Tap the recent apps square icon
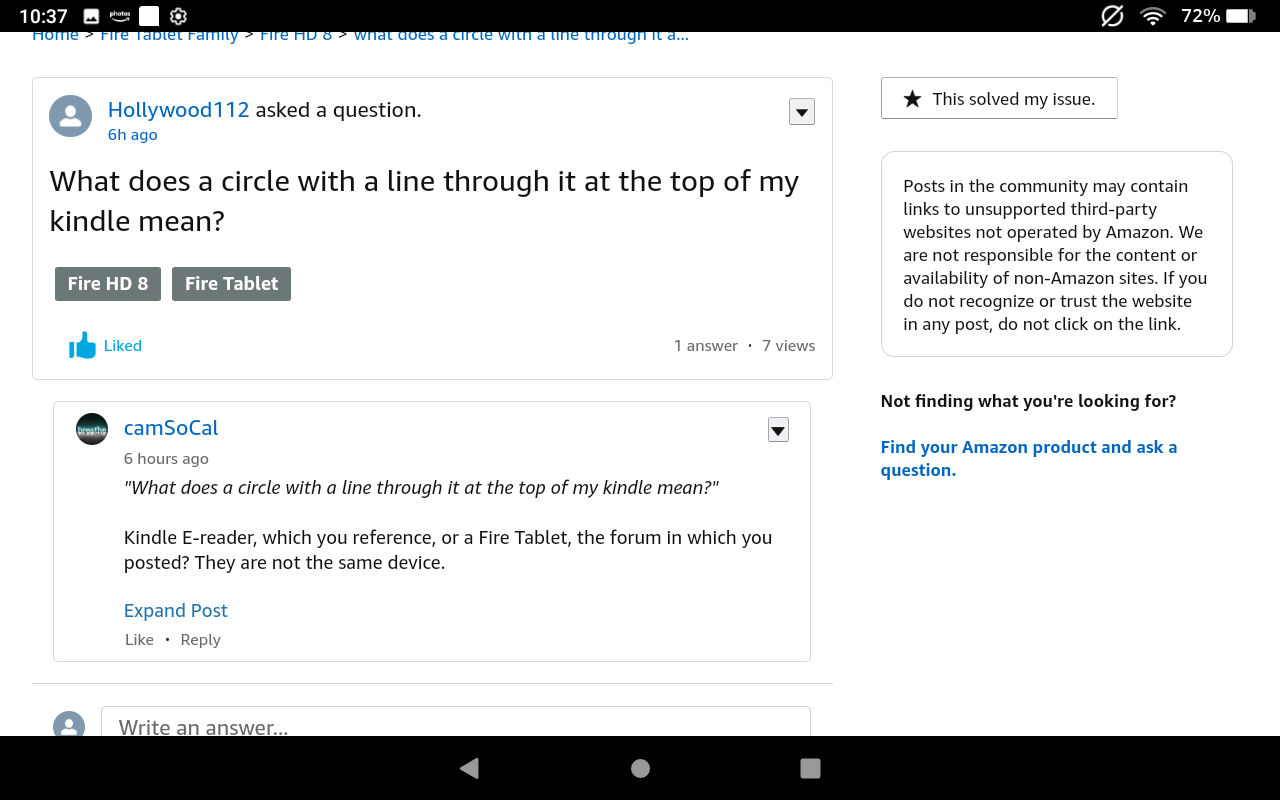This screenshot has height=800, width=1280. pyautogui.click(x=811, y=768)
